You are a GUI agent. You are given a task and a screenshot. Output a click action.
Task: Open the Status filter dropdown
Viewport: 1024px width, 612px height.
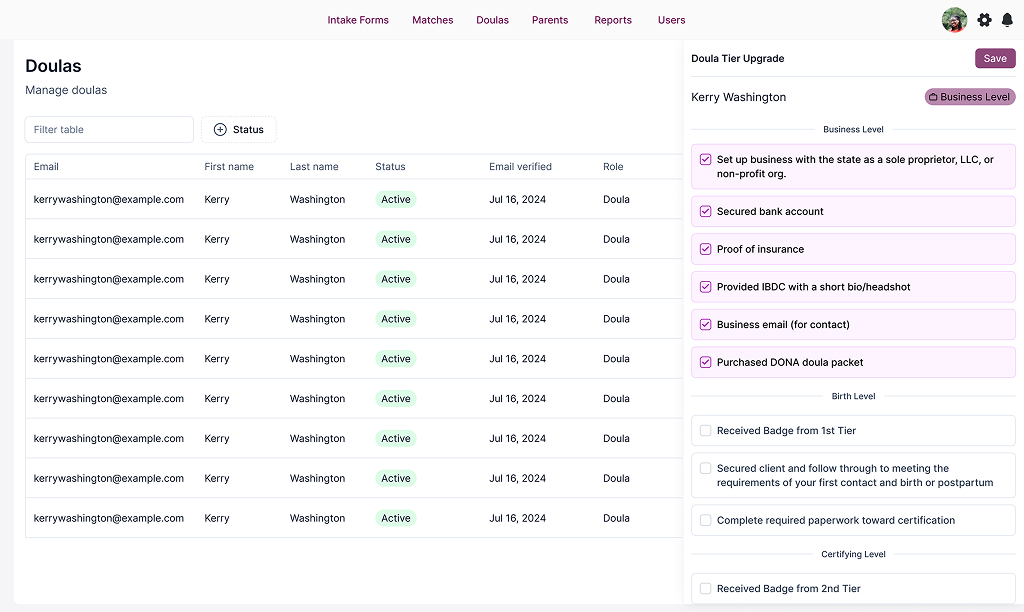pyautogui.click(x=239, y=130)
